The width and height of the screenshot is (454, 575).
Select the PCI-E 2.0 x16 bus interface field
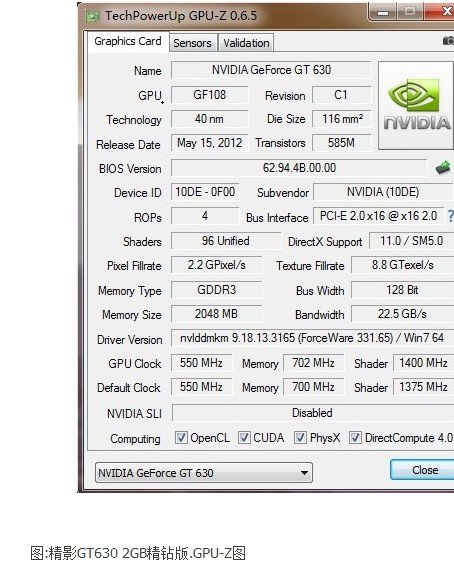pos(378,216)
